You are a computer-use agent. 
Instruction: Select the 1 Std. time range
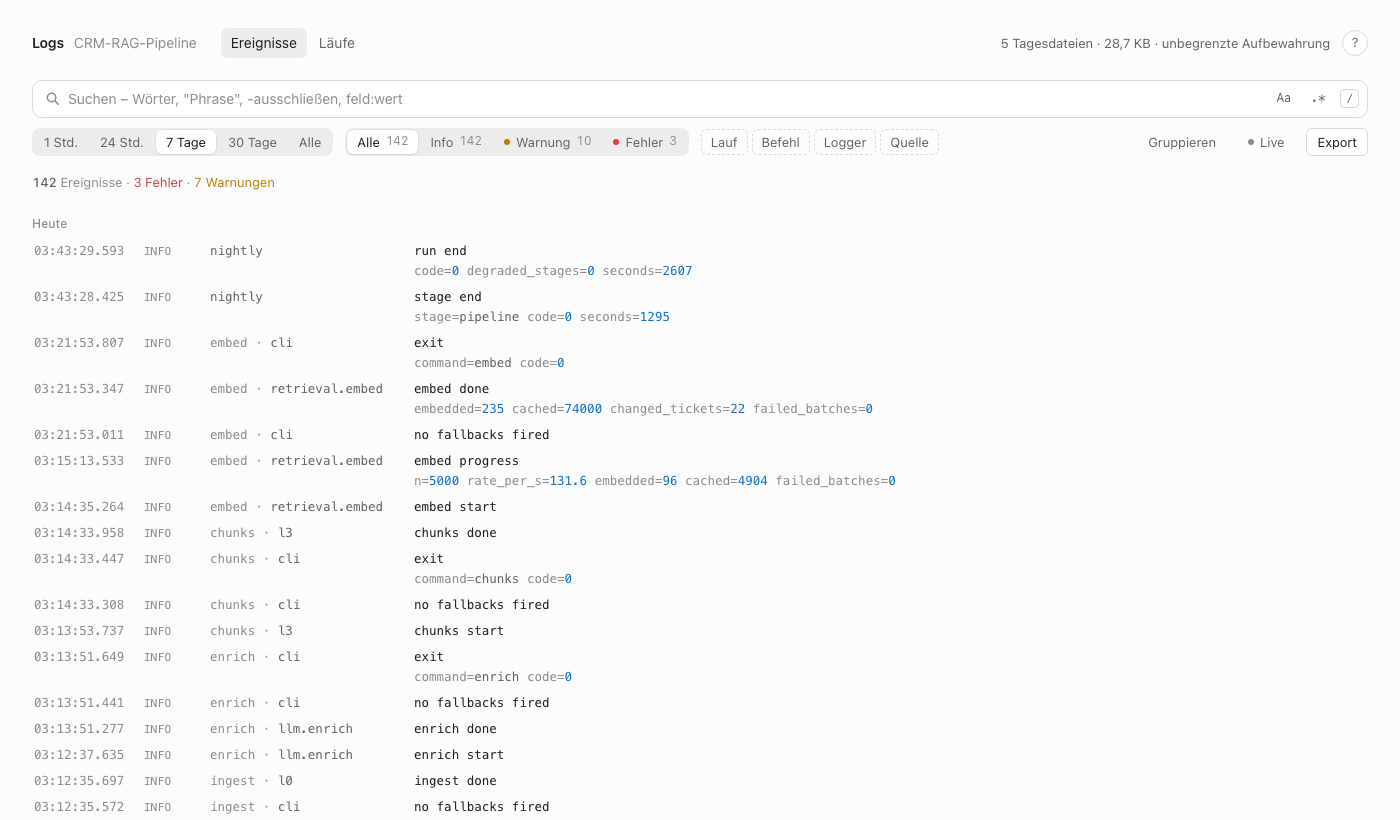[61, 142]
